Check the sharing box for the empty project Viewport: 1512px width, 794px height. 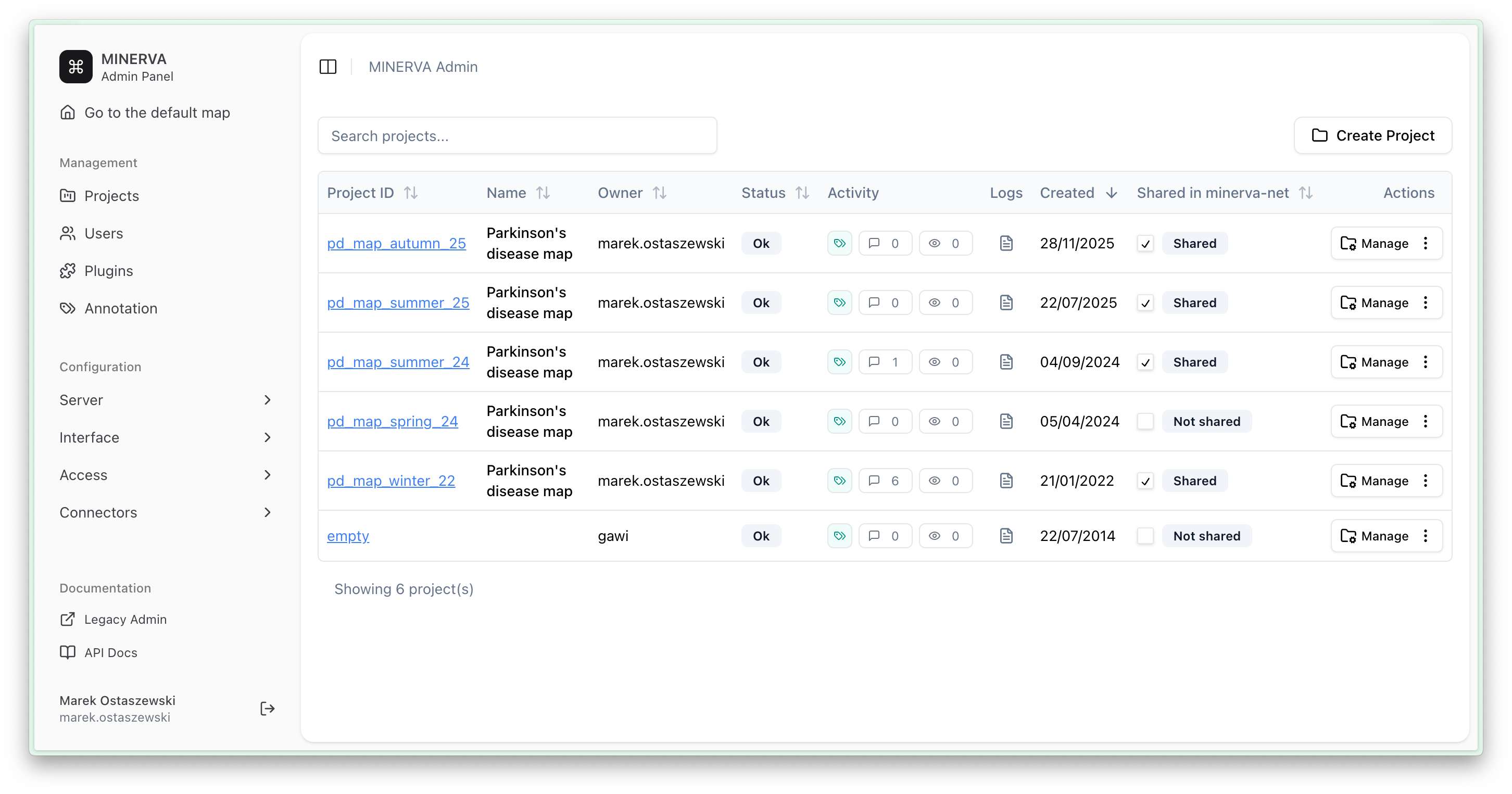(1145, 536)
